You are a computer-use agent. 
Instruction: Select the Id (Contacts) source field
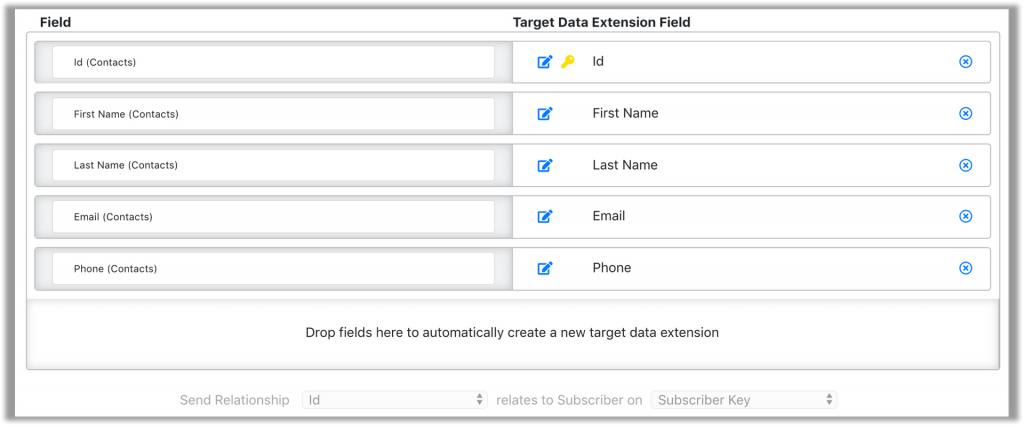pos(273,62)
